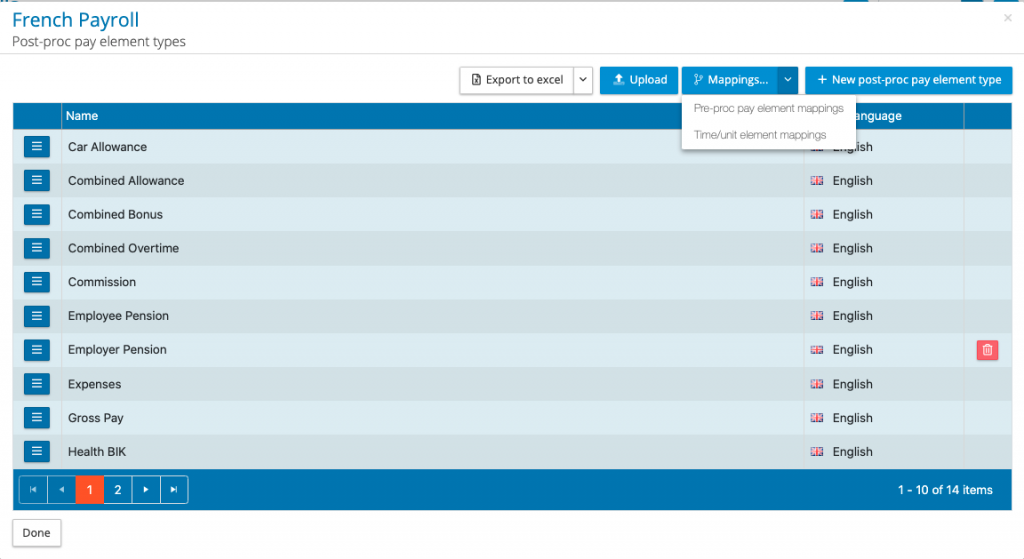Collapse the Mappings dropdown arrow
This screenshot has height=559, width=1024.
coord(788,80)
